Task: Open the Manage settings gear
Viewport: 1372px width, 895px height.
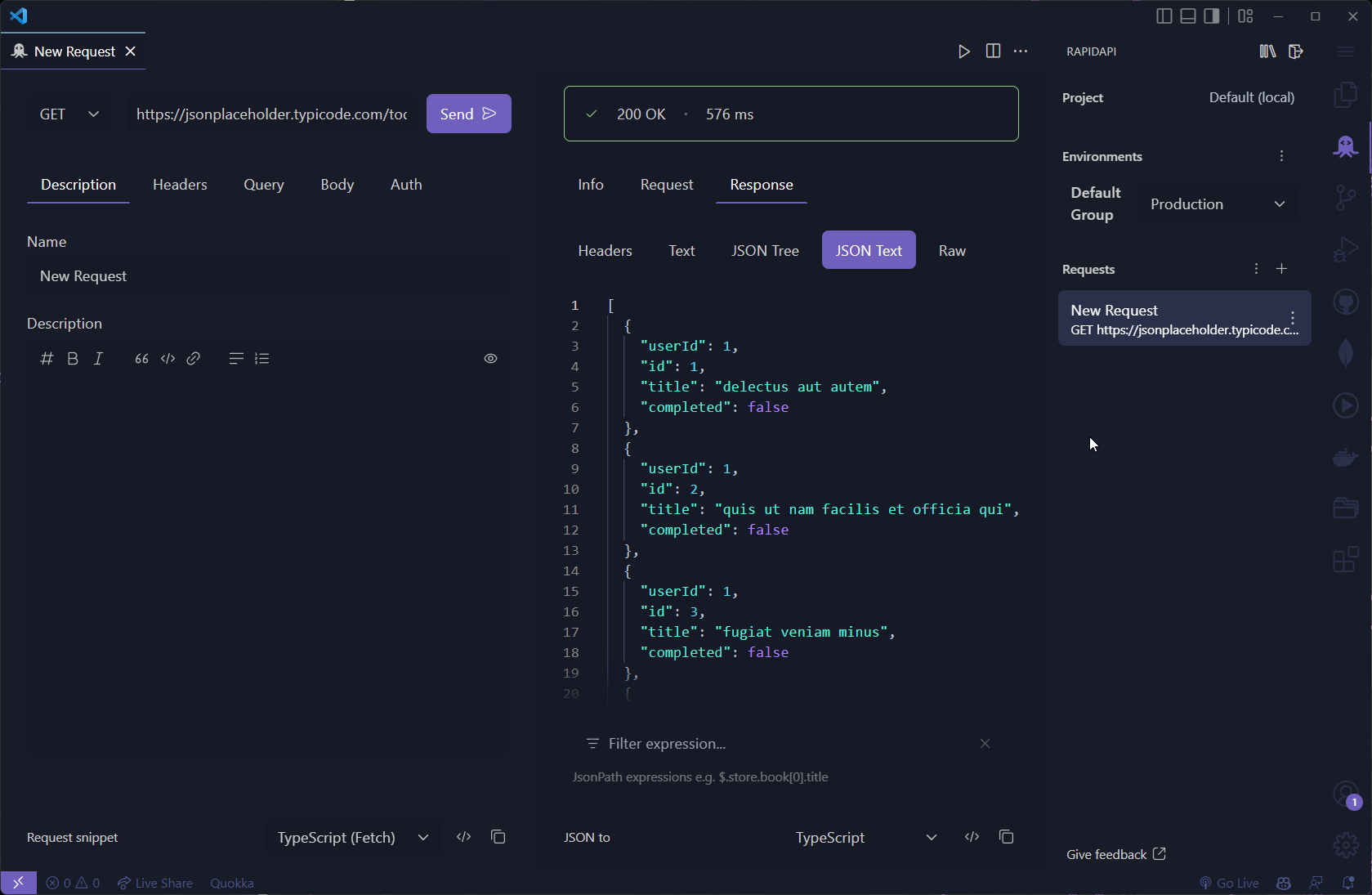Action: (x=1346, y=844)
